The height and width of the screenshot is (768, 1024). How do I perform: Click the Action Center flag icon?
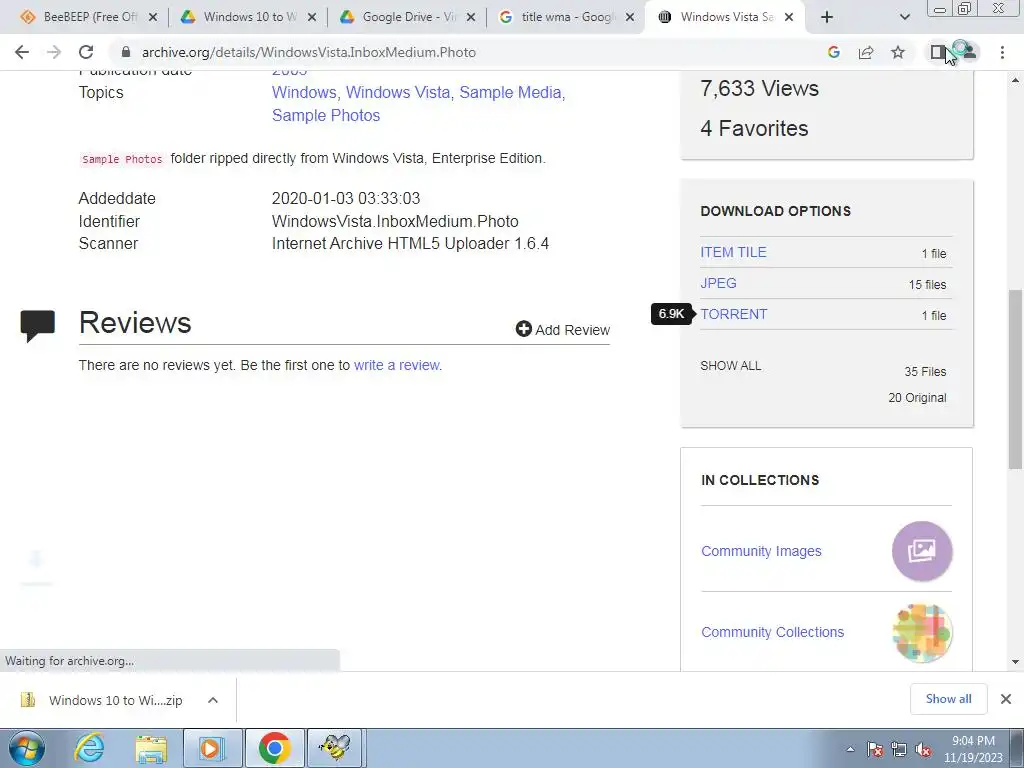(875, 750)
